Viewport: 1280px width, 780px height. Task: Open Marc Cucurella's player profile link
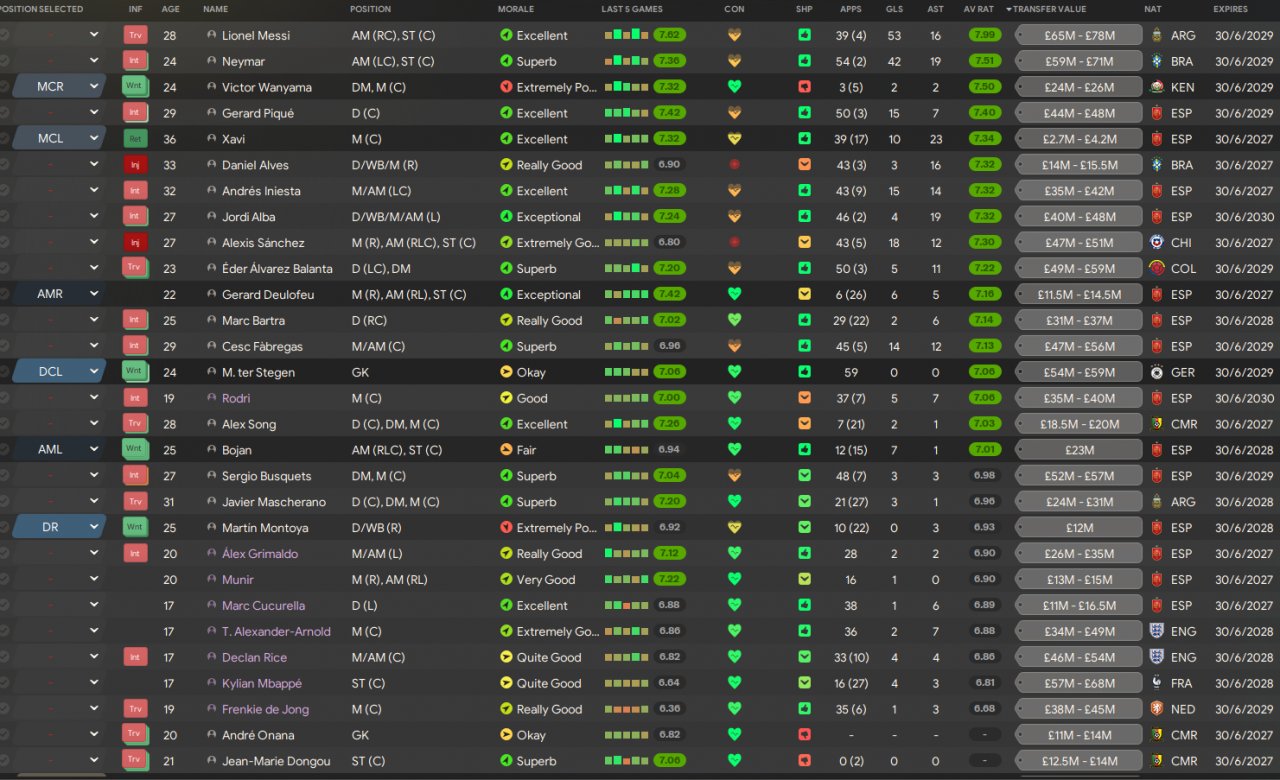pyautogui.click(x=263, y=605)
